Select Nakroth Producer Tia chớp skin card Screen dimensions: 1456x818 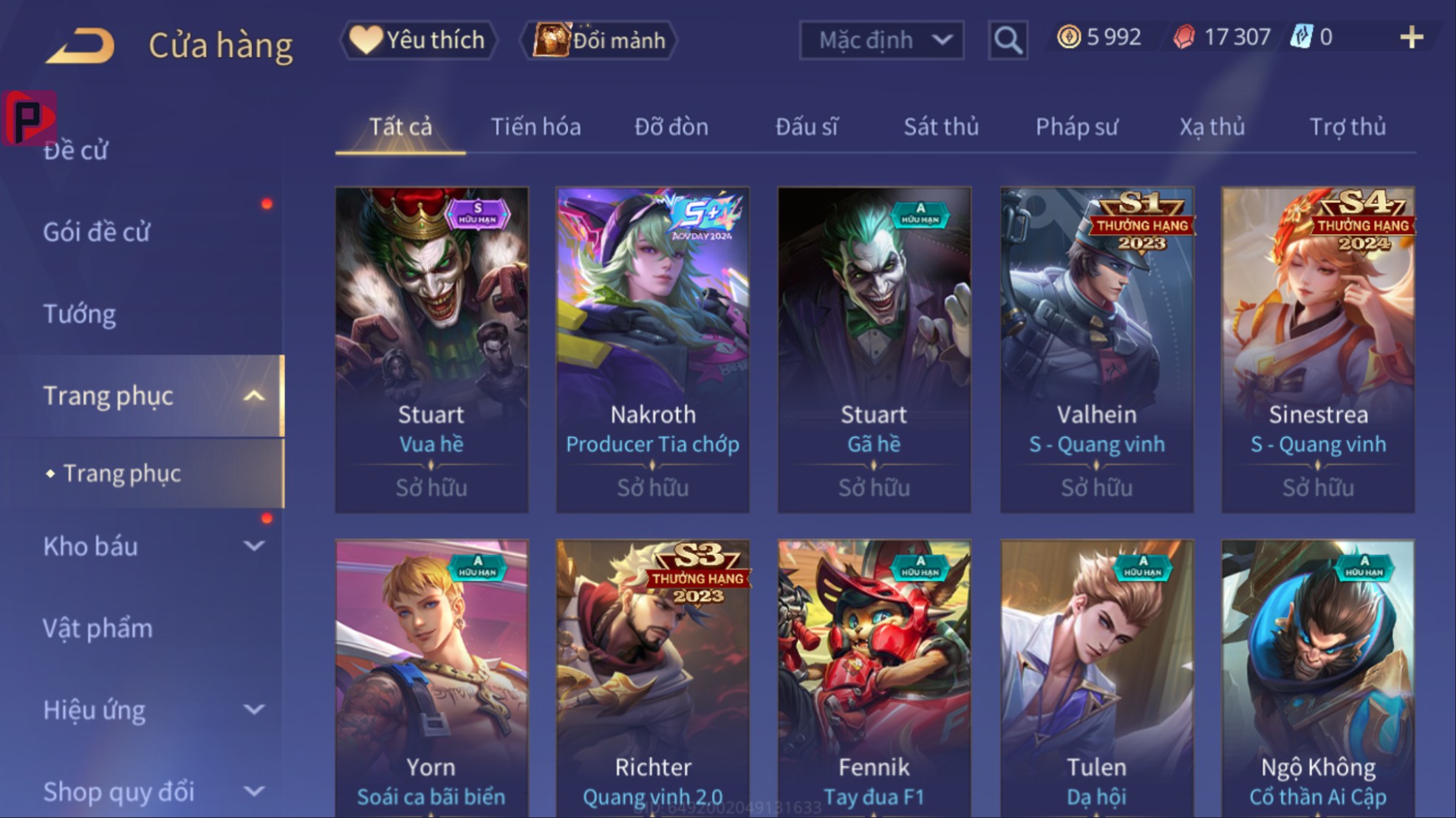653,350
